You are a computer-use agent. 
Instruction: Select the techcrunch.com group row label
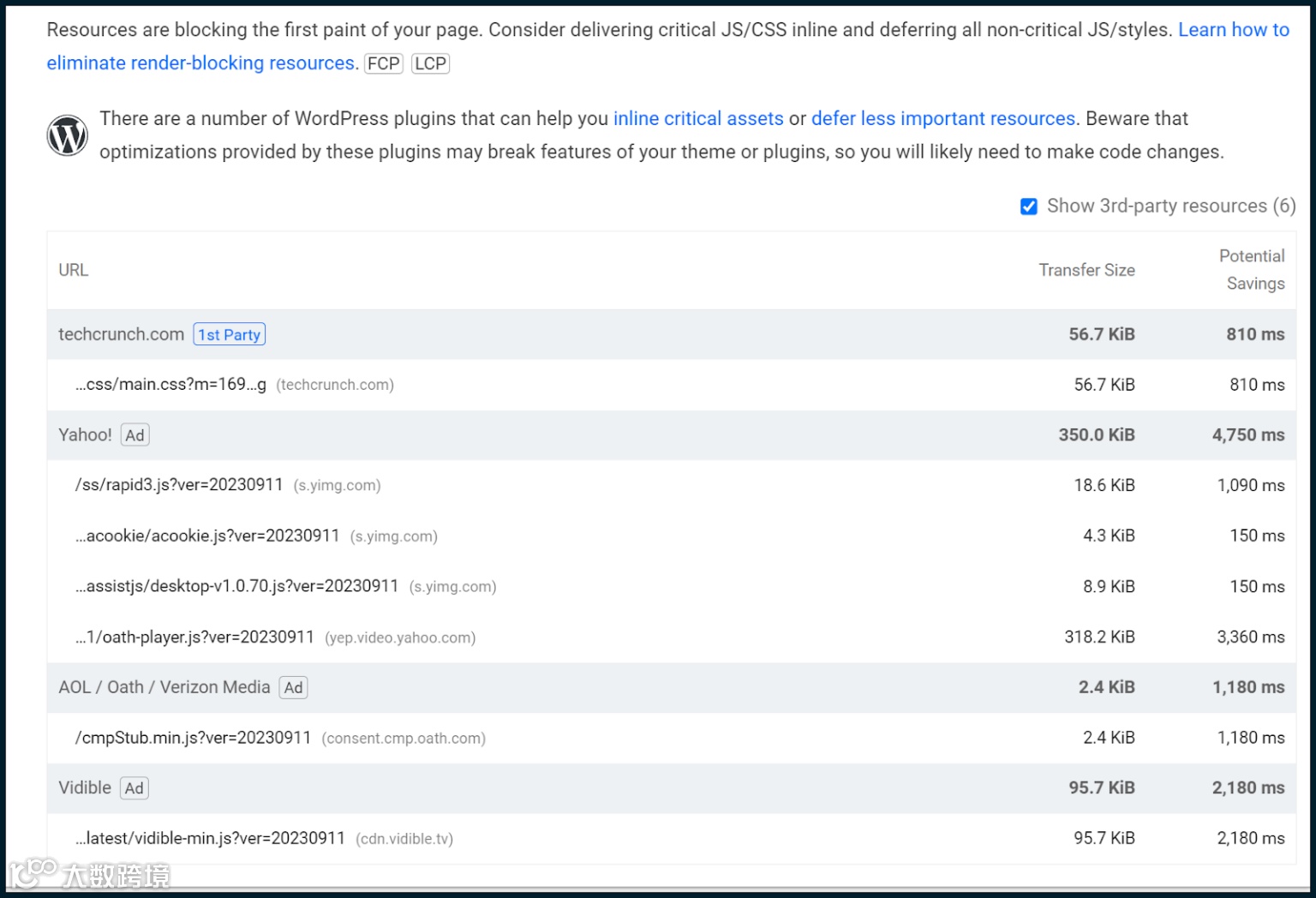point(121,334)
